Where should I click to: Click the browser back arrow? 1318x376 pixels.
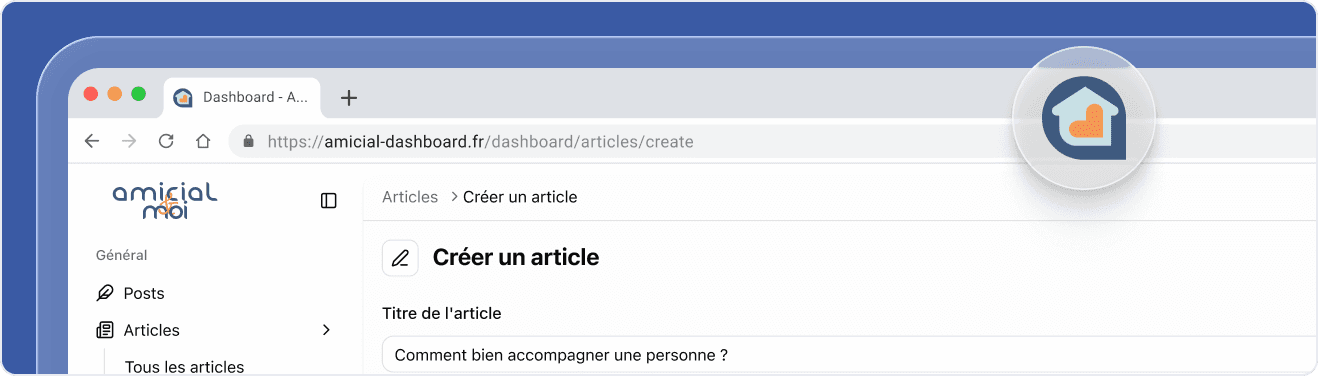[92, 142]
